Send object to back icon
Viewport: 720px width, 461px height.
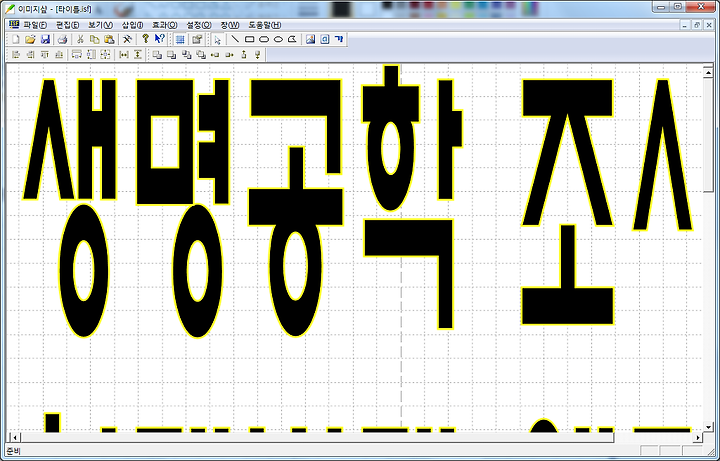(172, 55)
